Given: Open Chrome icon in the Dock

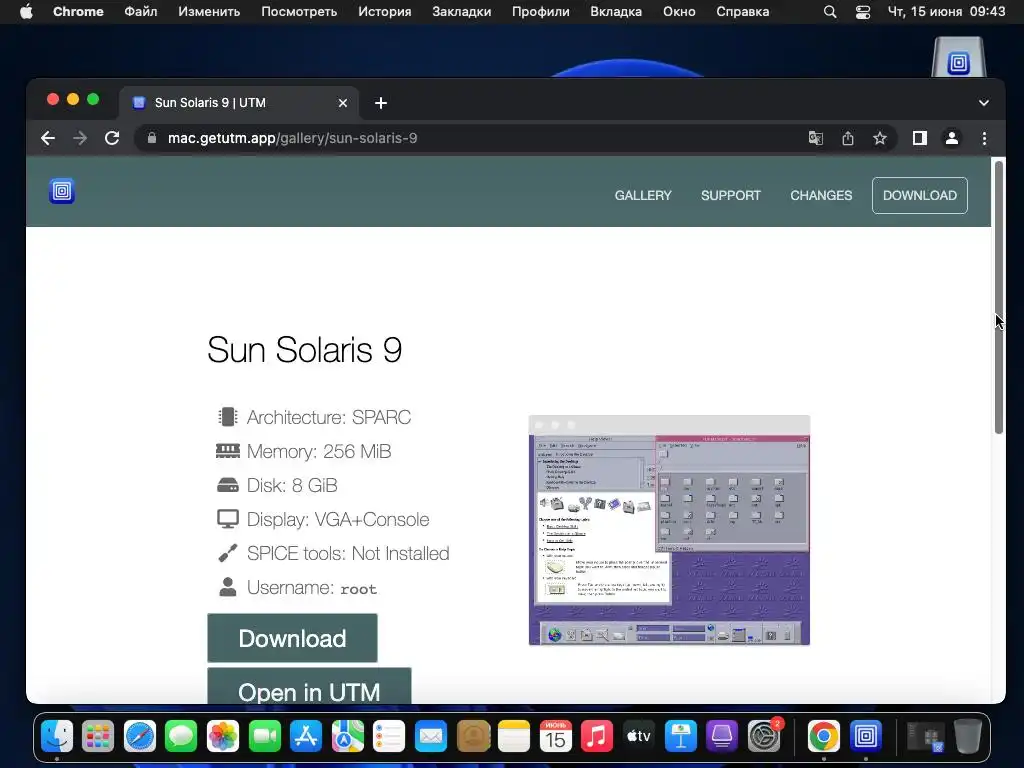Looking at the screenshot, I should [824, 737].
